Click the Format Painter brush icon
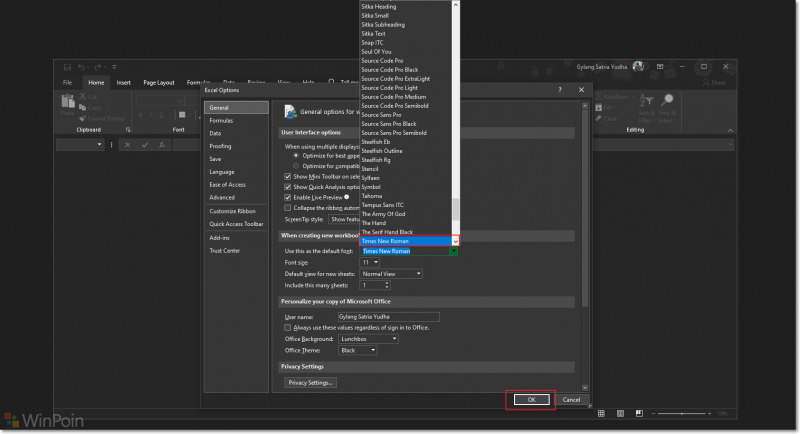The image size is (800, 434). click(83, 118)
